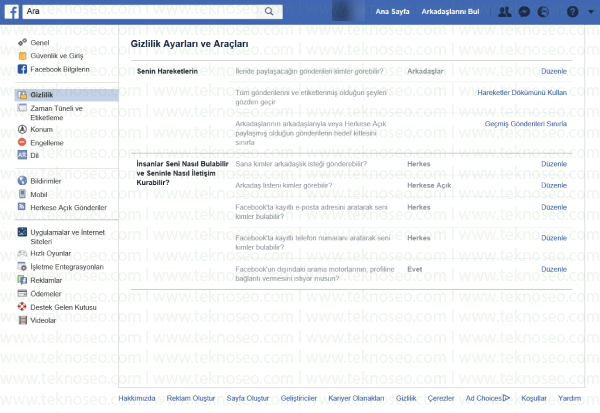600x413 pixels.
Task: Click Hareketler Dökümünü Kullan link
Action: point(522,92)
